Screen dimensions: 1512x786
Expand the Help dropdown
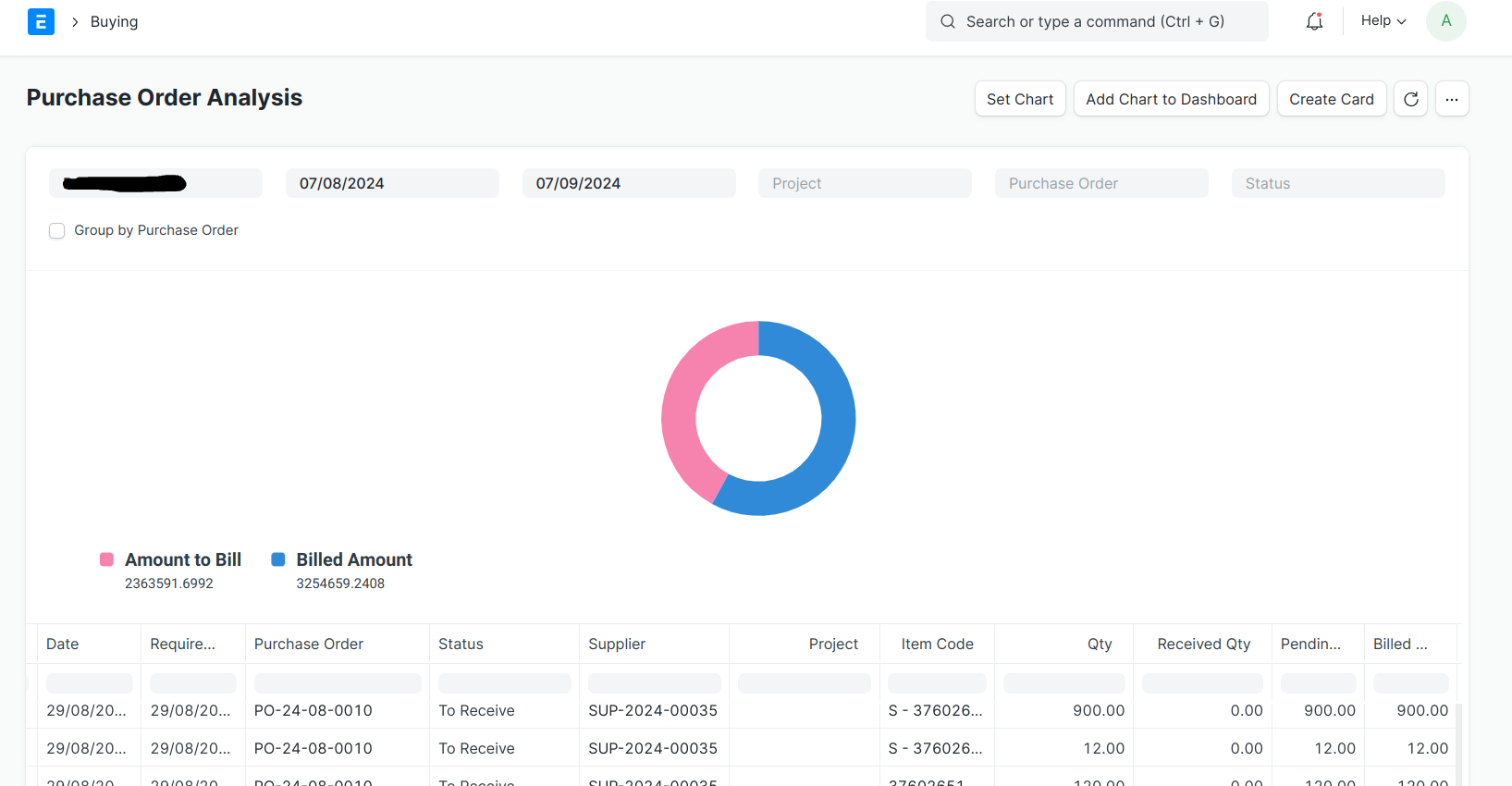coord(1383,20)
